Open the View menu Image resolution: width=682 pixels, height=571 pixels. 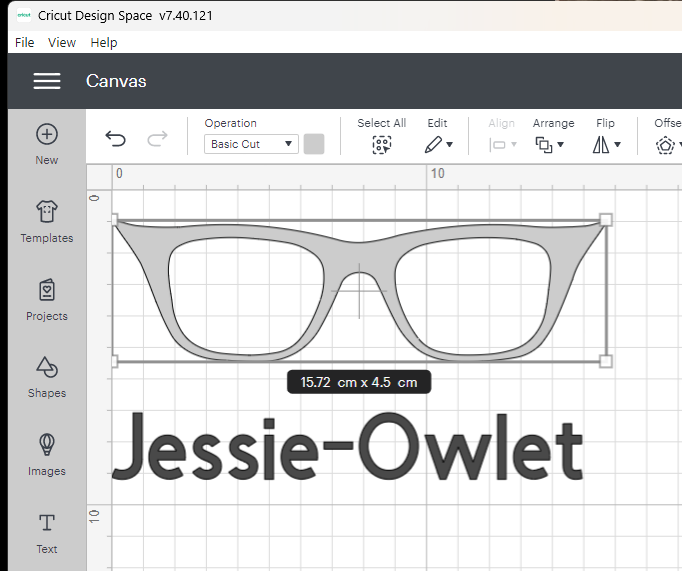(x=62, y=42)
